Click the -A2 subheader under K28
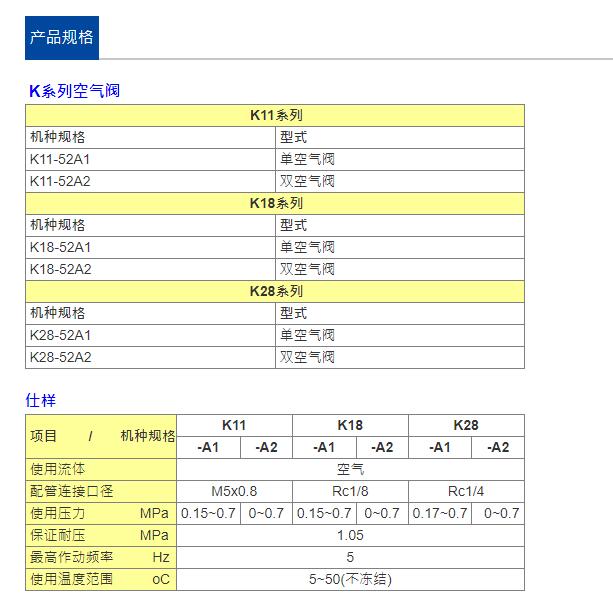Image resolution: width=613 pixels, height=609 pixels. coord(498,447)
